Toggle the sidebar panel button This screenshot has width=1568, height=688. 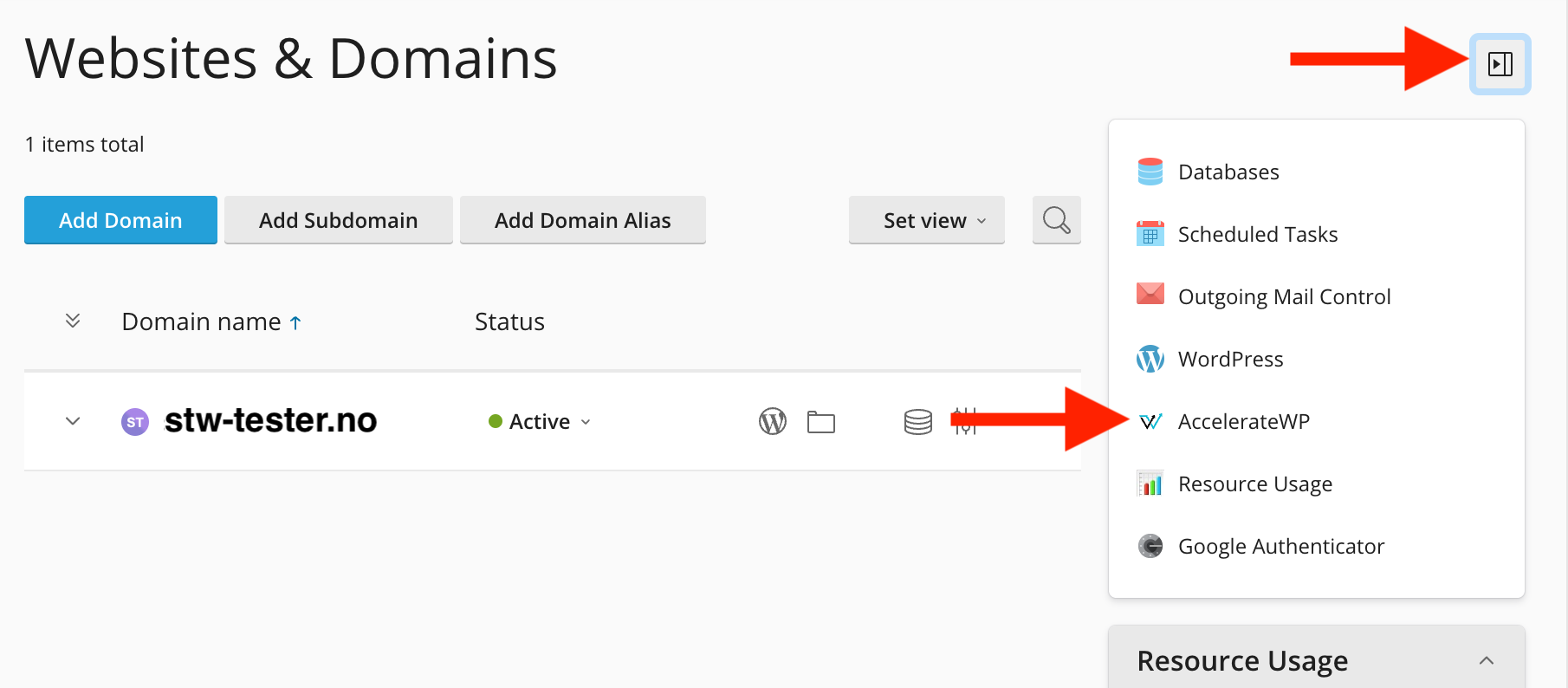point(1500,63)
